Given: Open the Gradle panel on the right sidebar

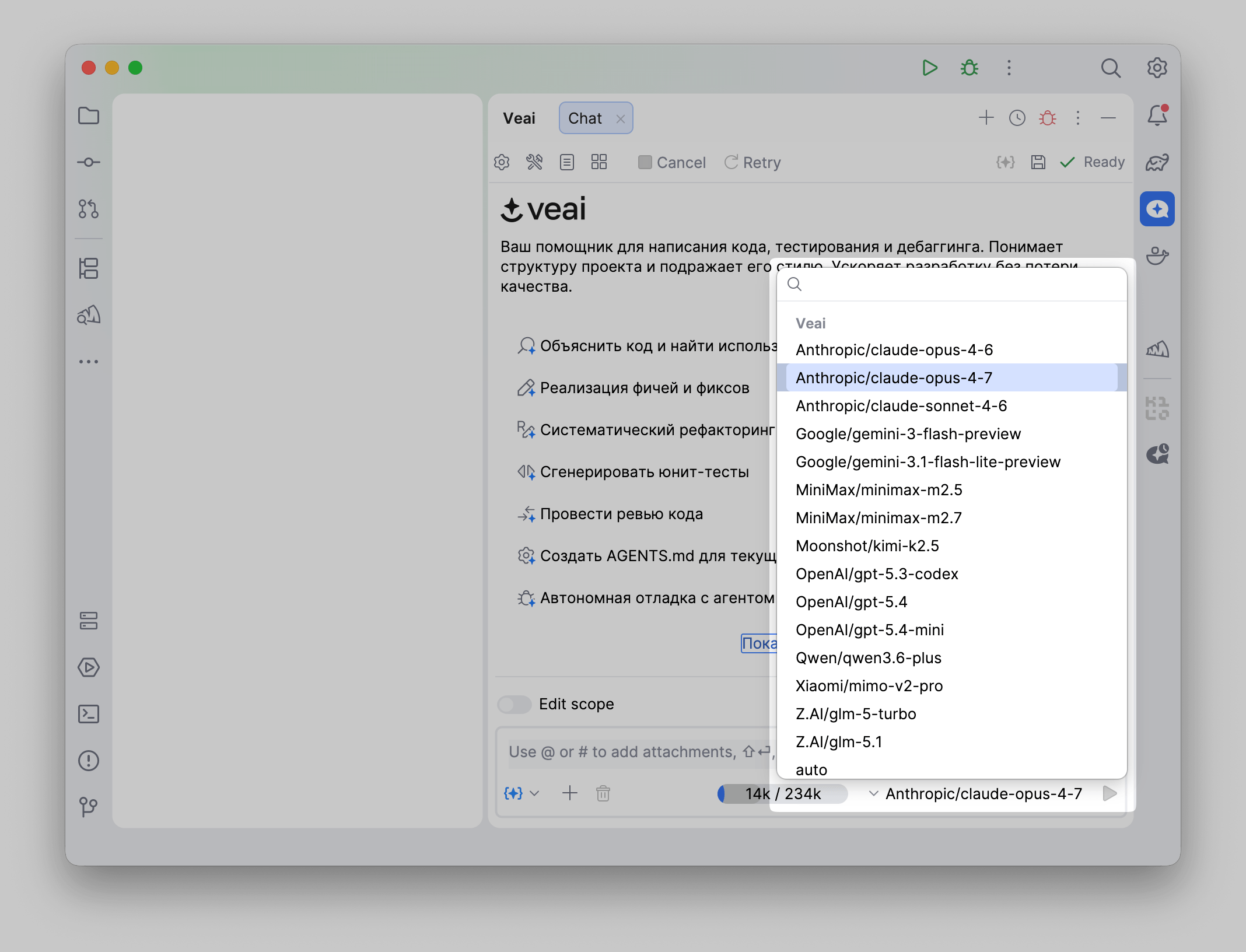Looking at the screenshot, I should click(1157, 162).
